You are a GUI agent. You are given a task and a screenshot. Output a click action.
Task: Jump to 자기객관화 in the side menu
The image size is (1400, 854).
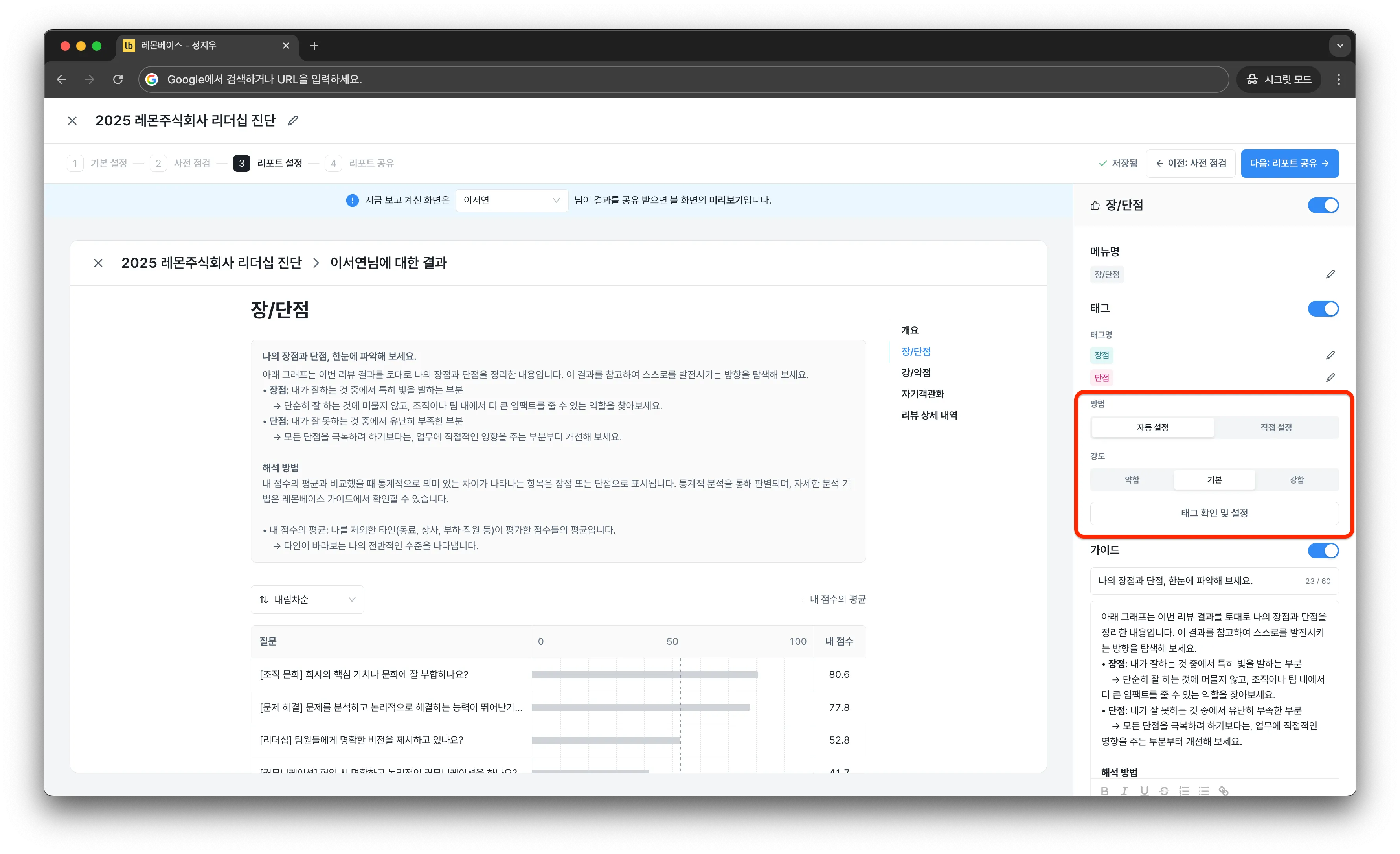tap(922, 394)
